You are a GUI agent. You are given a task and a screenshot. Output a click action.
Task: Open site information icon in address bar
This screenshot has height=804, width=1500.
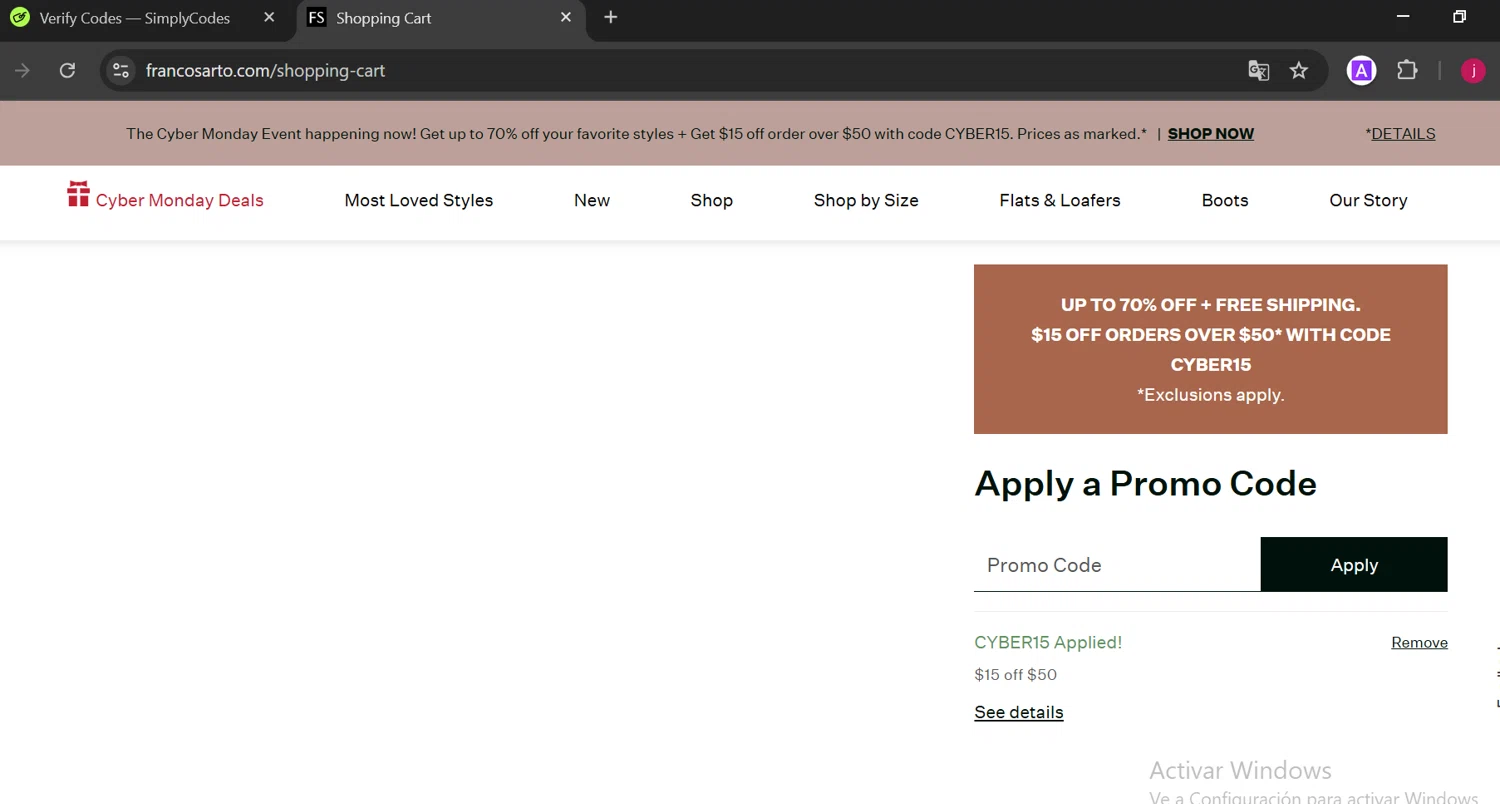point(121,70)
